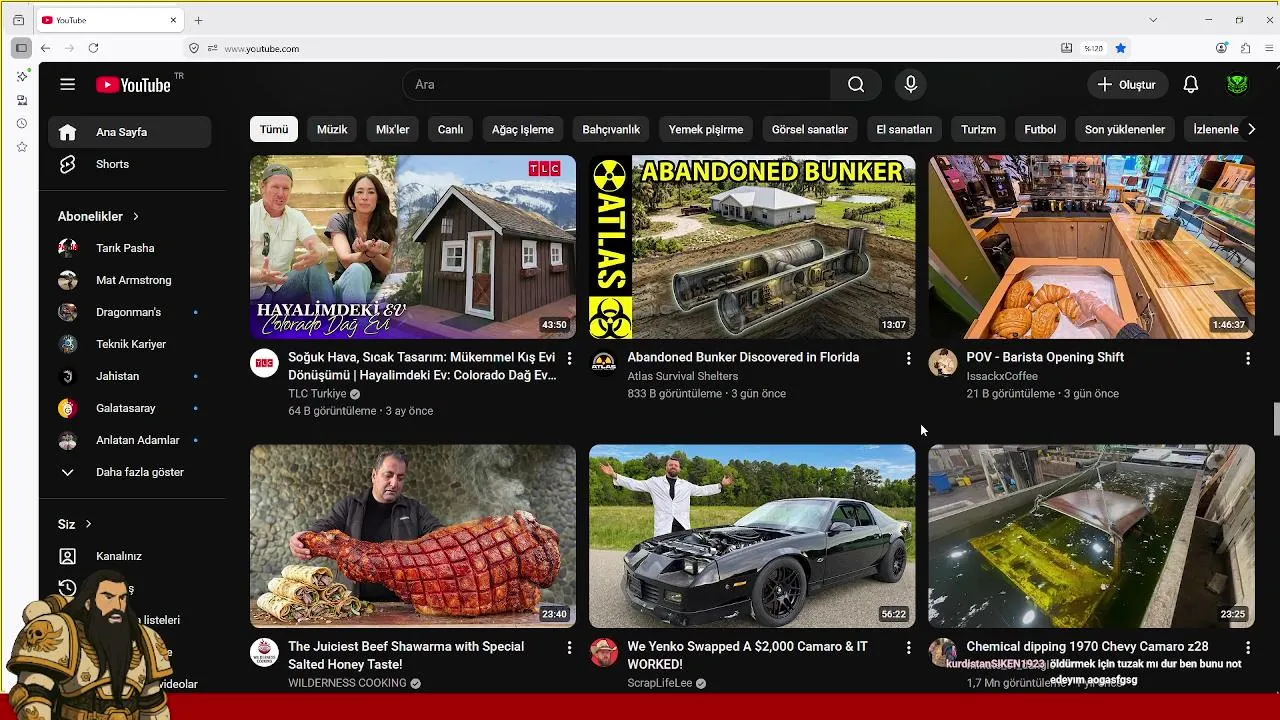Image resolution: width=1280 pixels, height=720 pixels.
Task: Open Atlas Survival Shelters channel avatar
Action: tap(603, 362)
